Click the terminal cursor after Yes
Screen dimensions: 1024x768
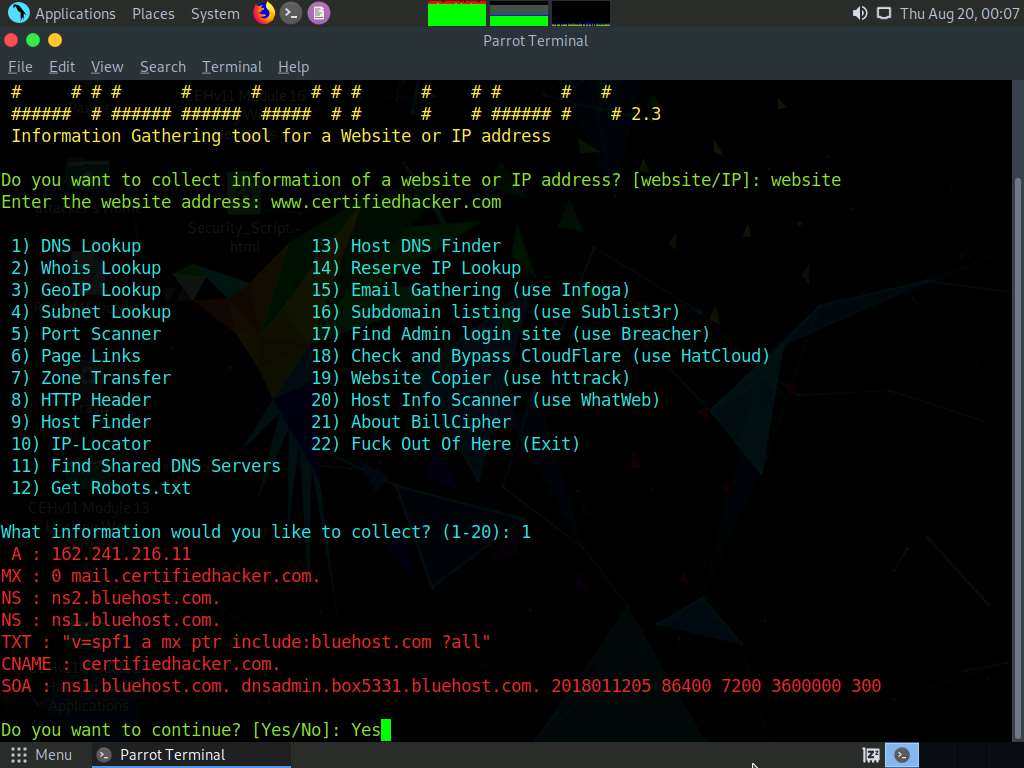[386, 729]
